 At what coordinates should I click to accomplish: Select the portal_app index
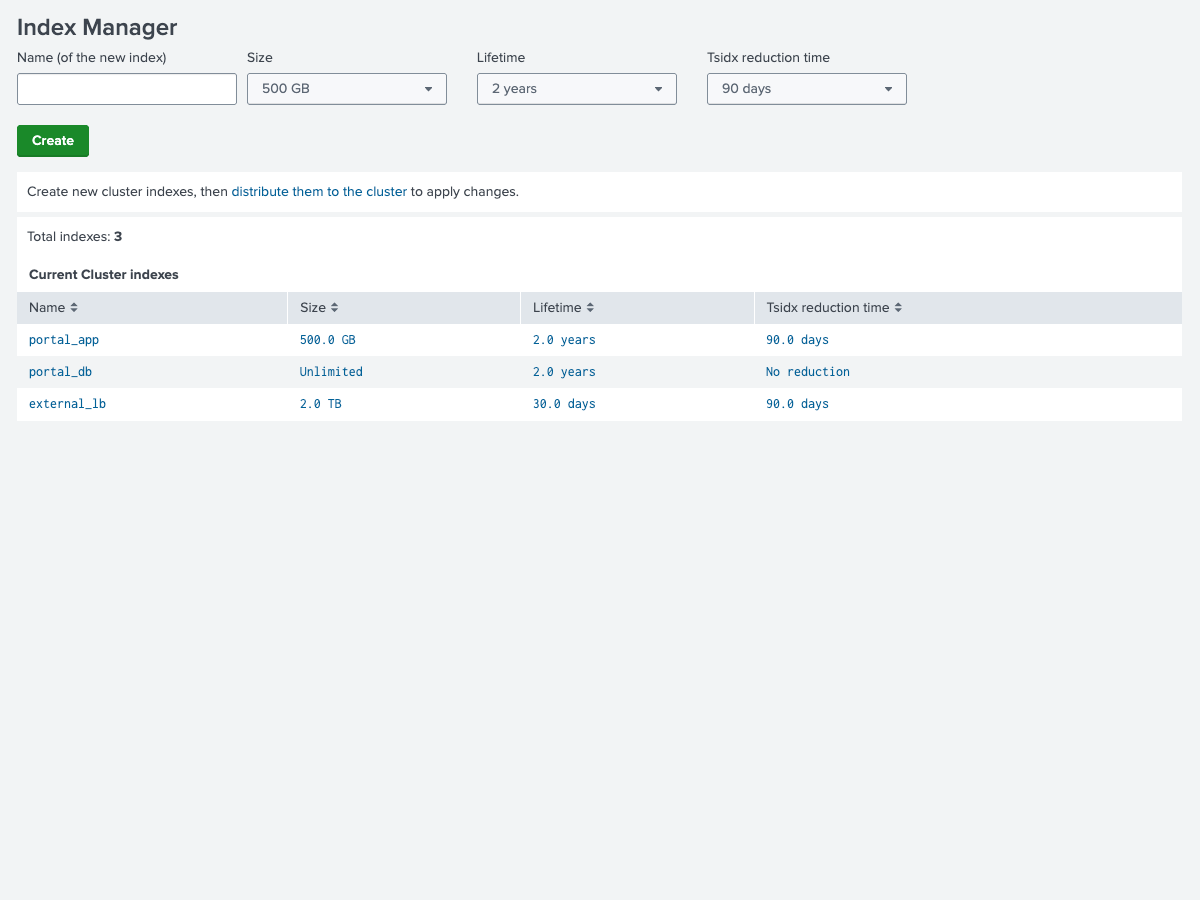coord(63,339)
